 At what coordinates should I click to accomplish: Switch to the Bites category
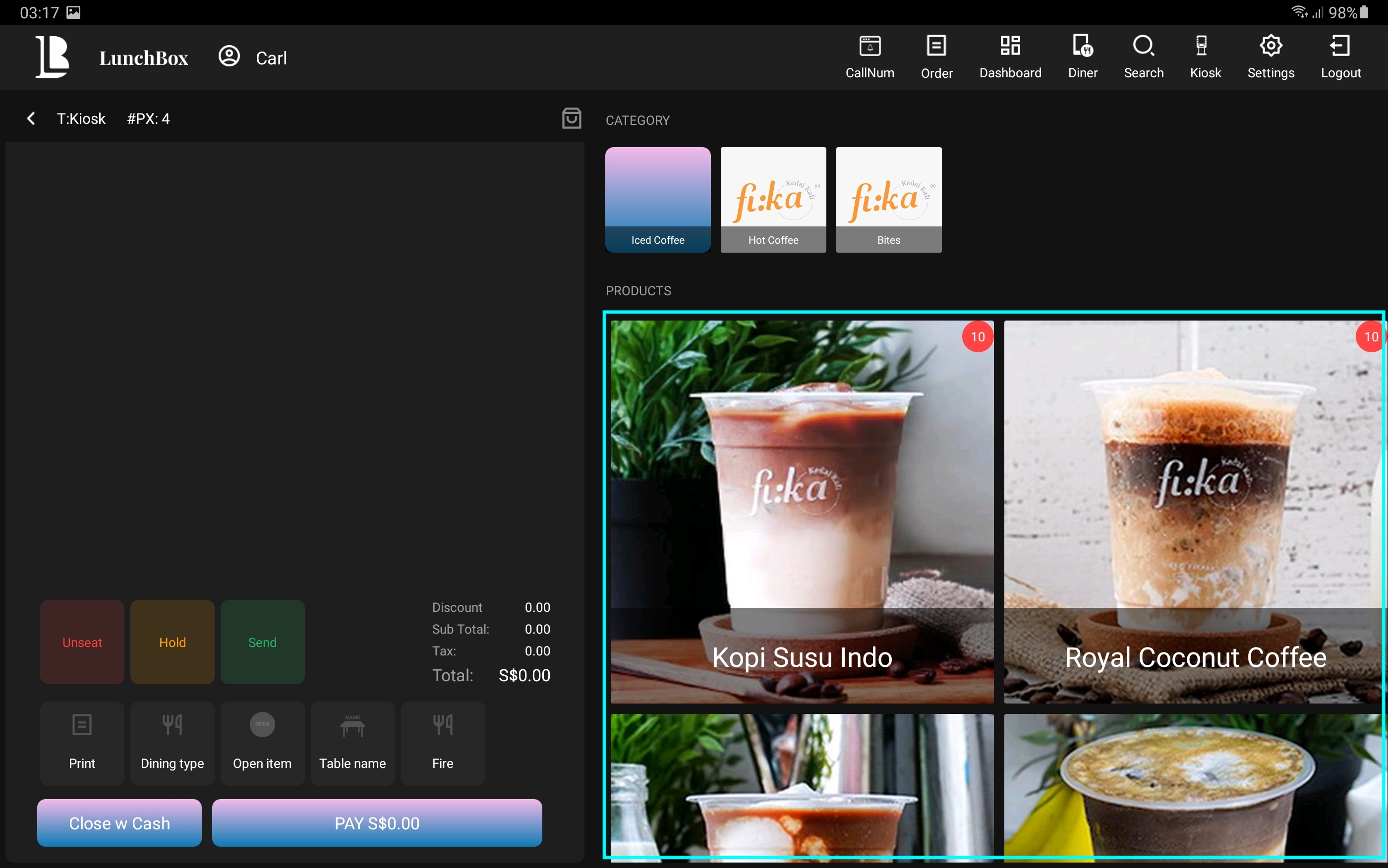pyautogui.click(x=888, y=199)
